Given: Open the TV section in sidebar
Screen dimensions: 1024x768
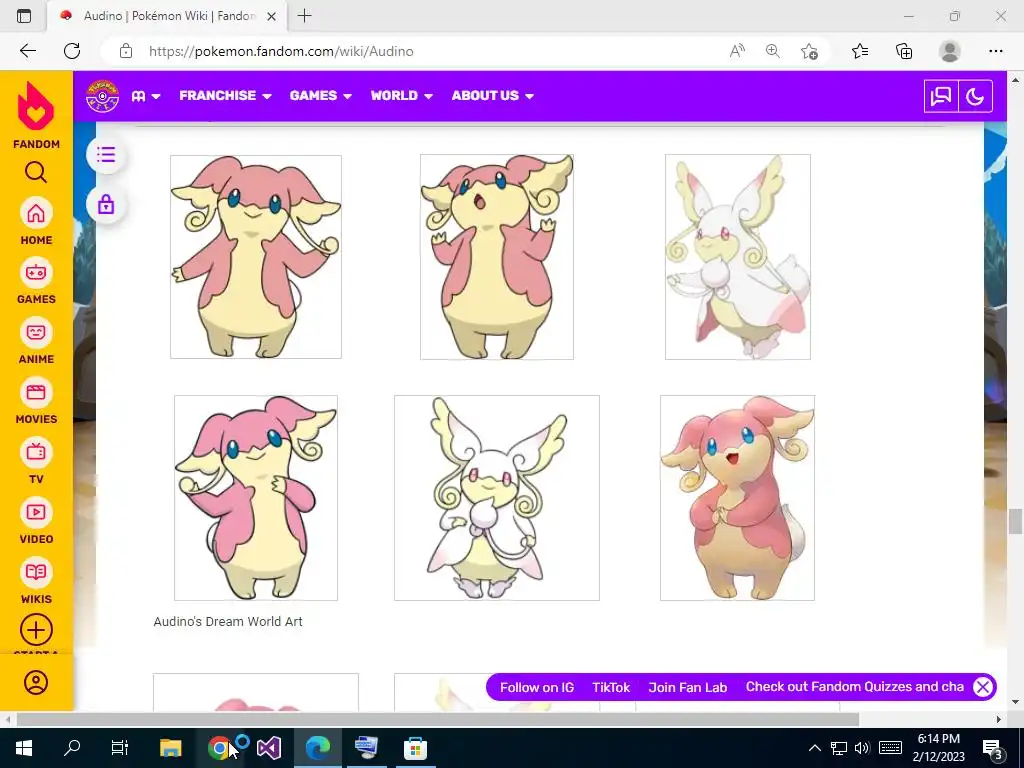Looking at the screenshot, I should pos(36,462).
